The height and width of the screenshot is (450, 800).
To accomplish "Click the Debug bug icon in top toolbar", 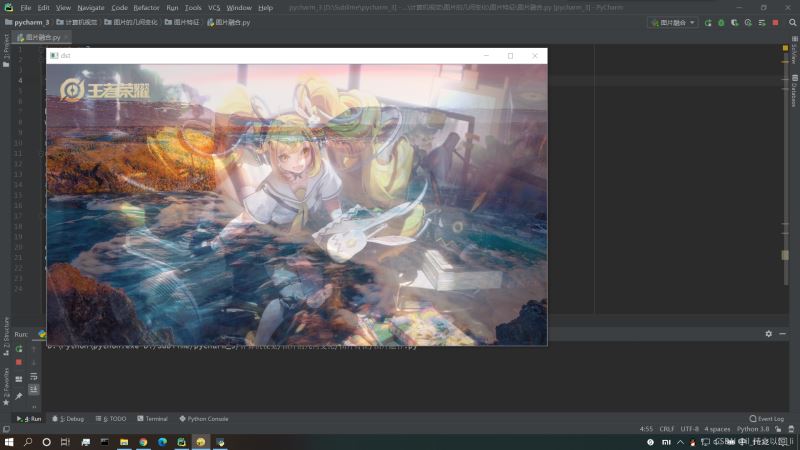I will point(721,23).
